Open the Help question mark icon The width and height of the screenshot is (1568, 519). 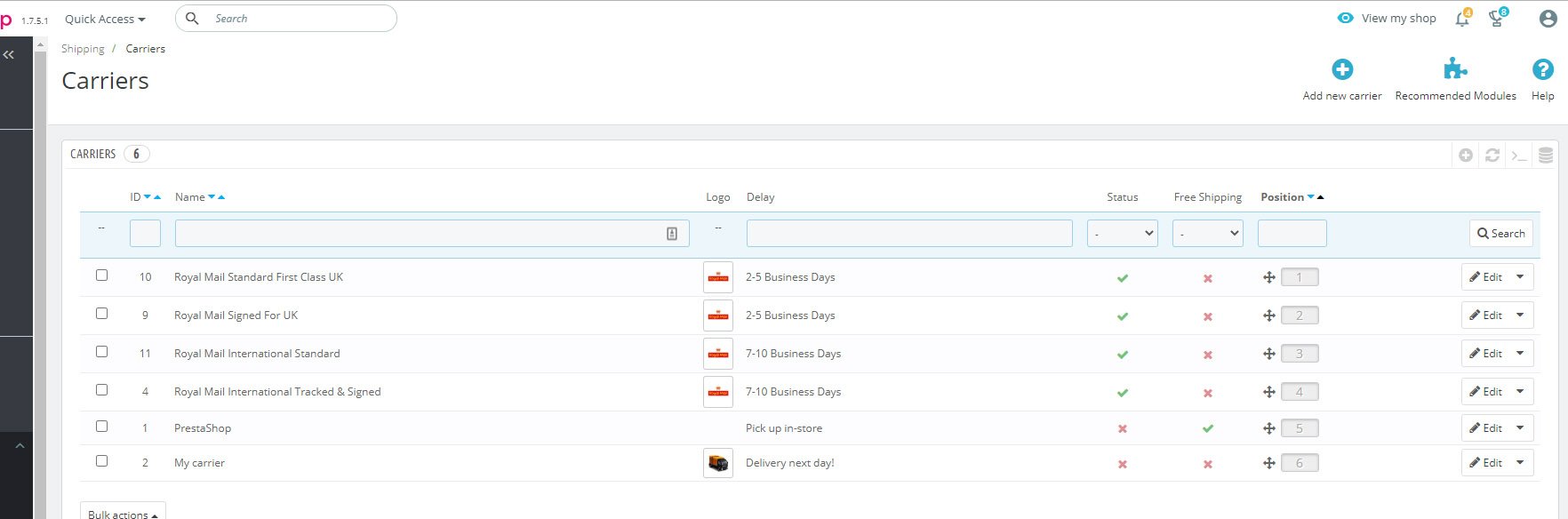coord(1543,69)
